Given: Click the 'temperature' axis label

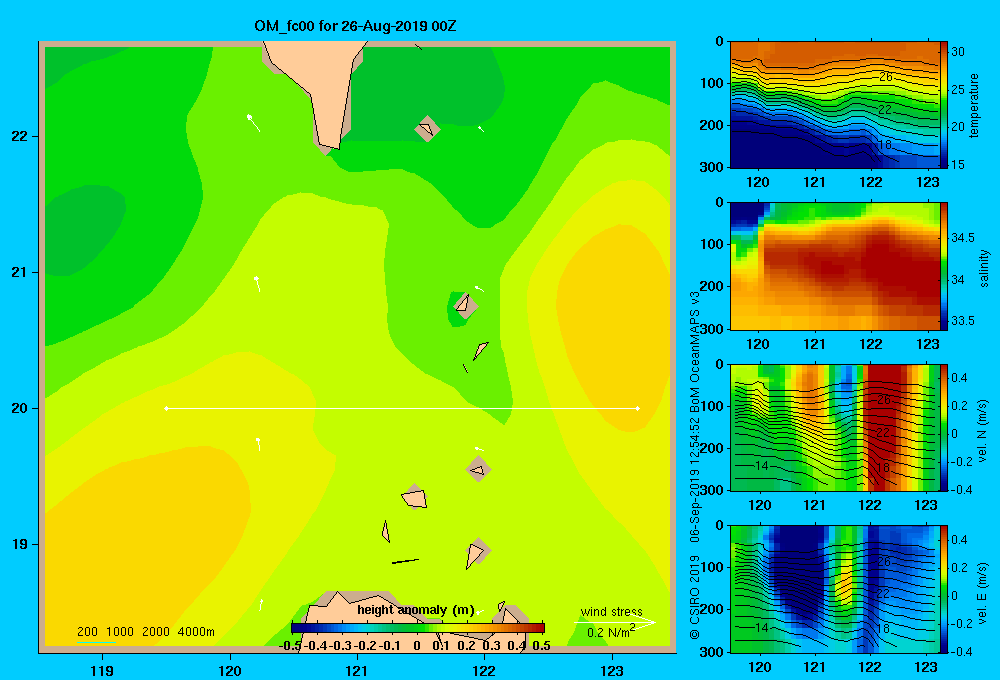Looking at the screenshot, I should (974, 105).
